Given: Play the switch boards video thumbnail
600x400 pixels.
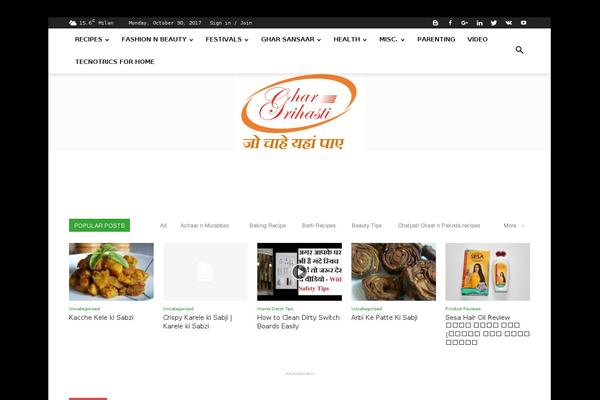Looking at the screenshot, I should 299,272.
